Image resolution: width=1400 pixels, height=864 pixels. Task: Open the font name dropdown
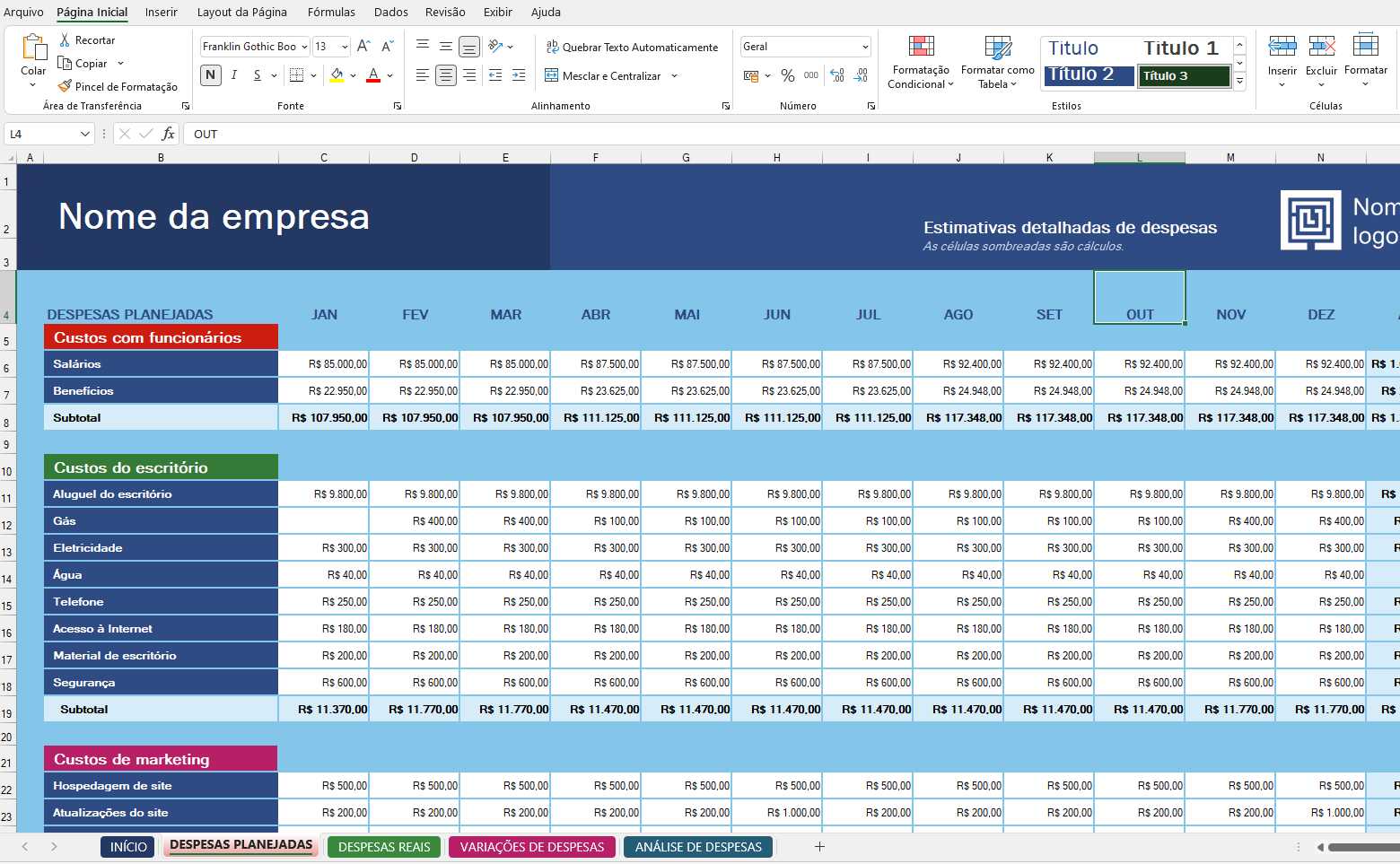304,47
